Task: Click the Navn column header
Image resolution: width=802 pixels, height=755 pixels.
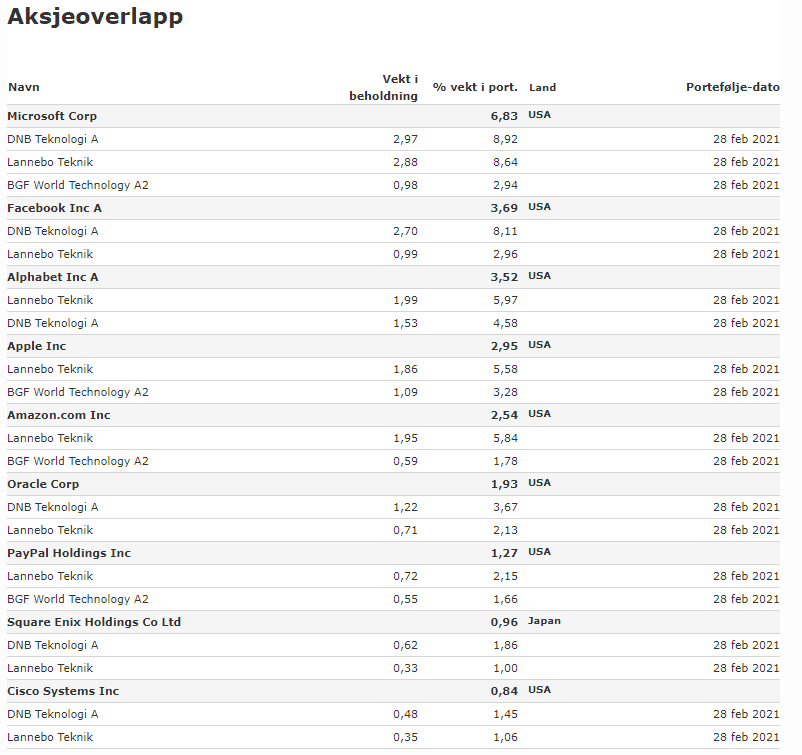Action: pyautogui.click(x=24, y=87)
